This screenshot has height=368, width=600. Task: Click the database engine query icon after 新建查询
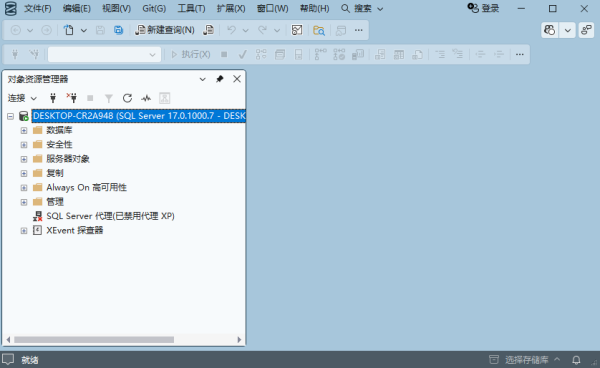(x=209, y=30)
